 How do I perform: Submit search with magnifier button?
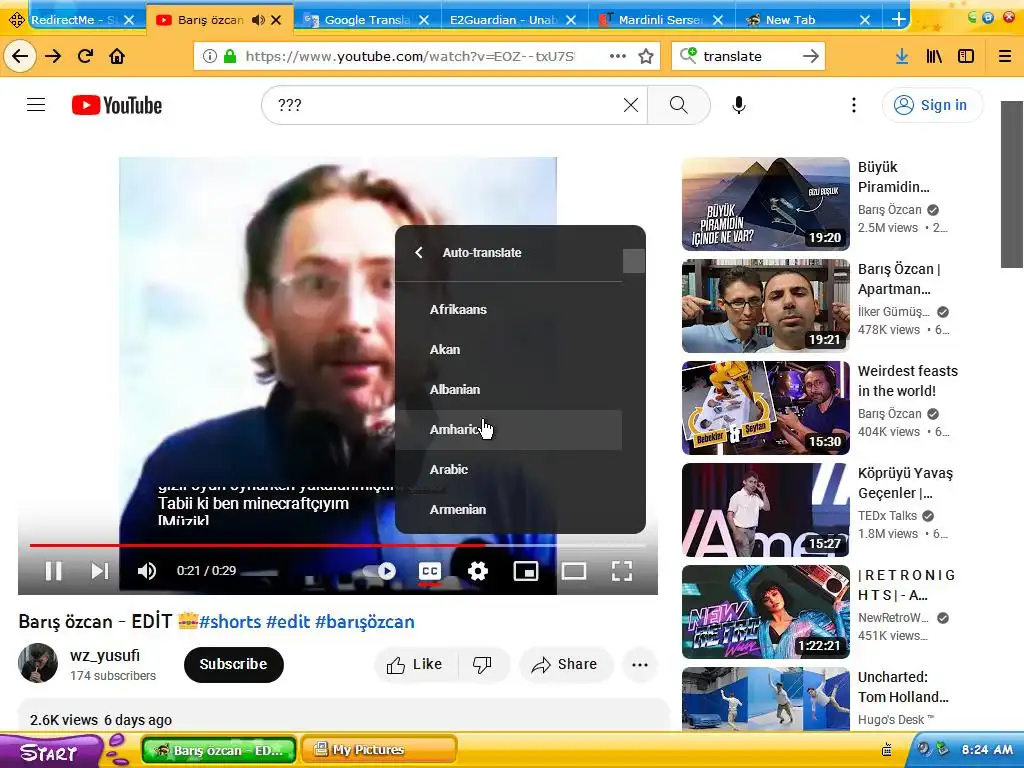click(679, 105)
